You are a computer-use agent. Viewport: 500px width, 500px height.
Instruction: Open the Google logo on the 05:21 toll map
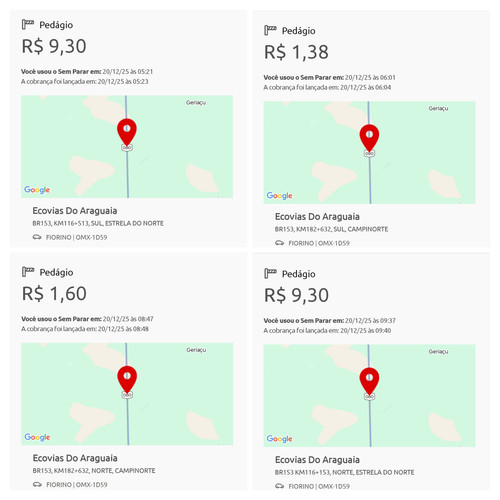37,190
